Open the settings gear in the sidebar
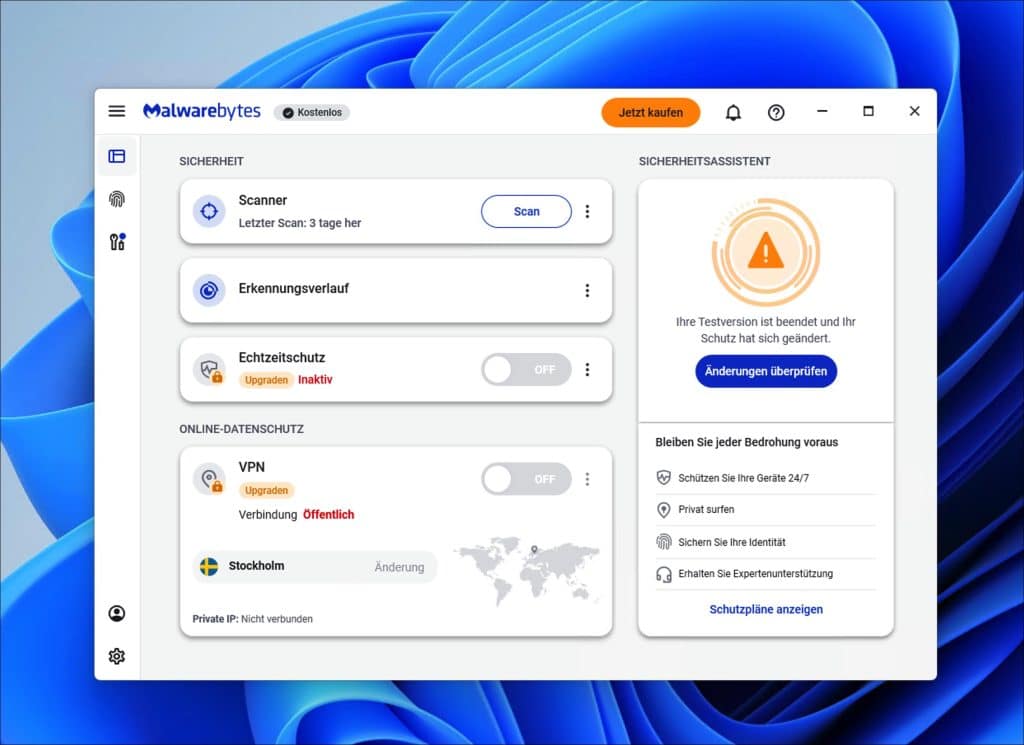The image size is (1024, 745). click(x=117, y=656)
